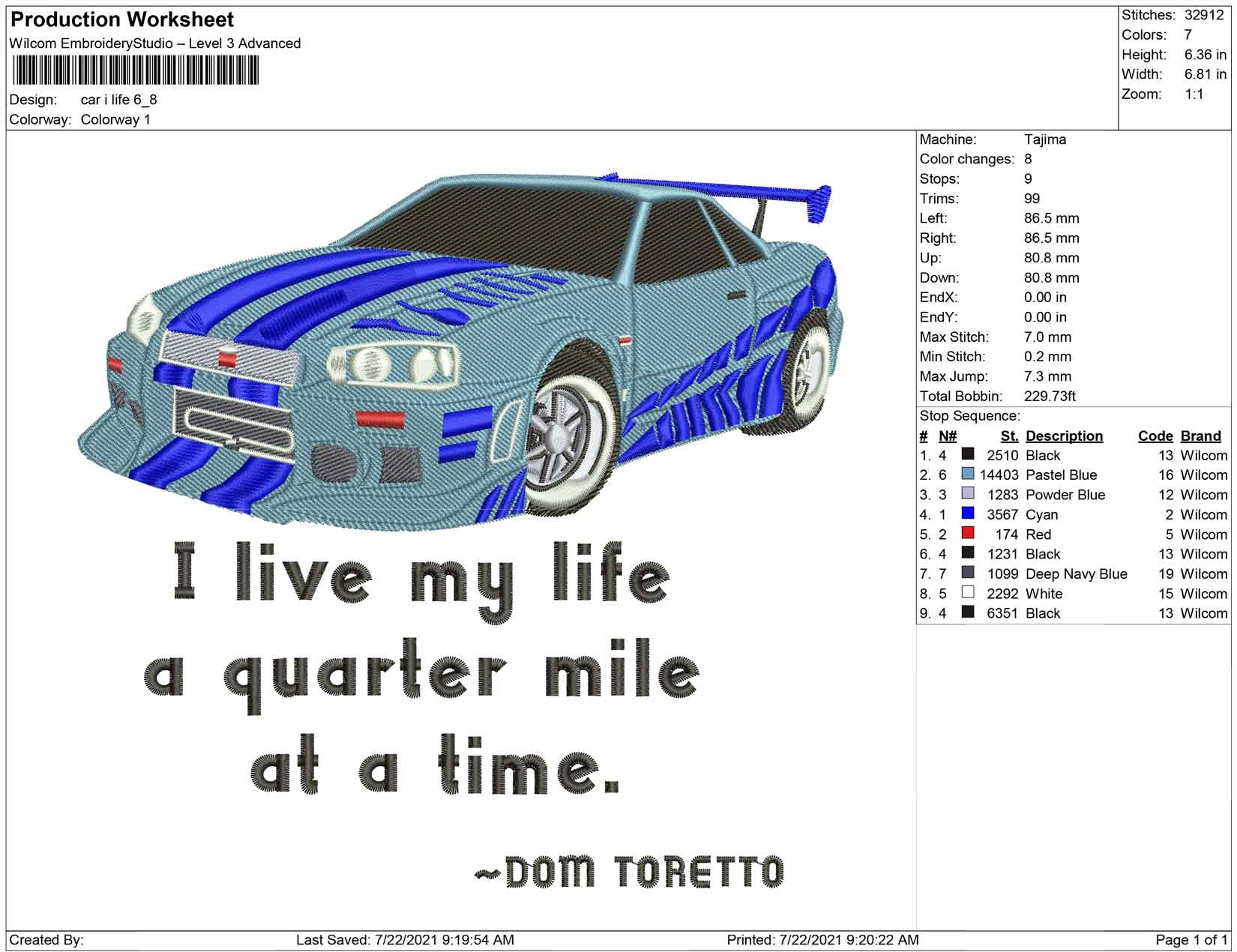Click the "EndX:" label
The height and width of the screenshot is (952, 1237).
[x=939, y=298]
